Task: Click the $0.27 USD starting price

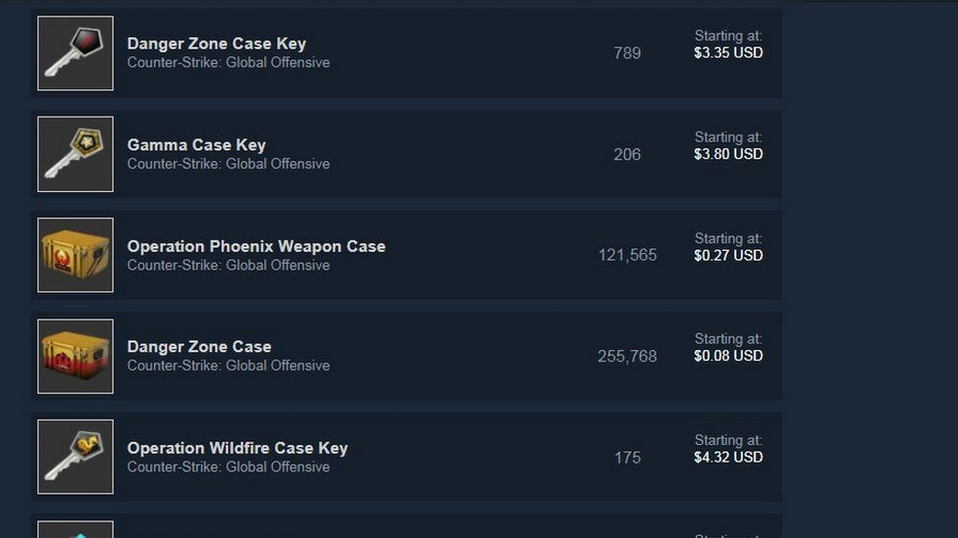Action: pos(728,255)
